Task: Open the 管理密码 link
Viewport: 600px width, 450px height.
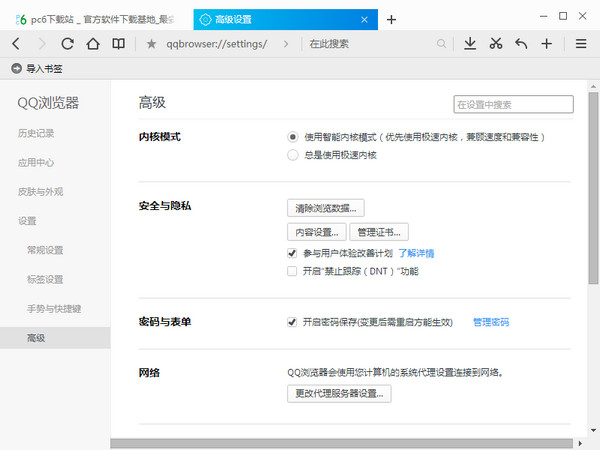Action: pos(490,322)
